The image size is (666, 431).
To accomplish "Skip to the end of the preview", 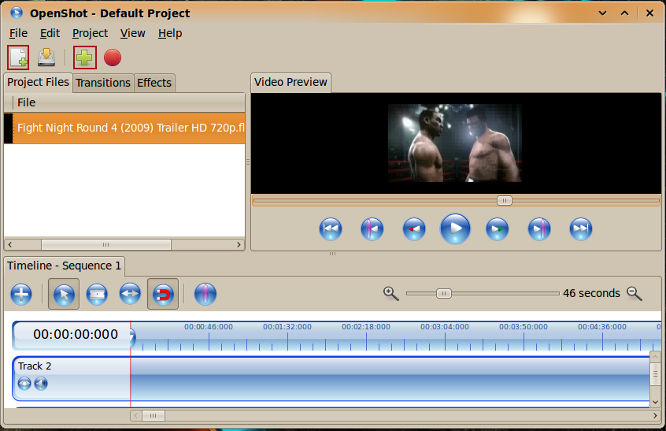I will [x=581, y=229].
